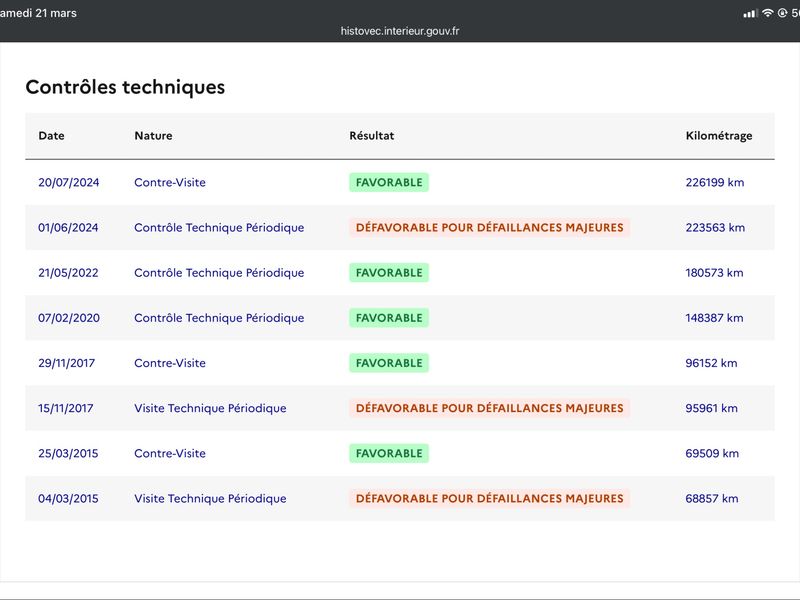The height and width of the screenshot is (600, 800).
Task: Select the DÉFAVORABLE badge for 04/03/2015
Action: click(489, 499)
